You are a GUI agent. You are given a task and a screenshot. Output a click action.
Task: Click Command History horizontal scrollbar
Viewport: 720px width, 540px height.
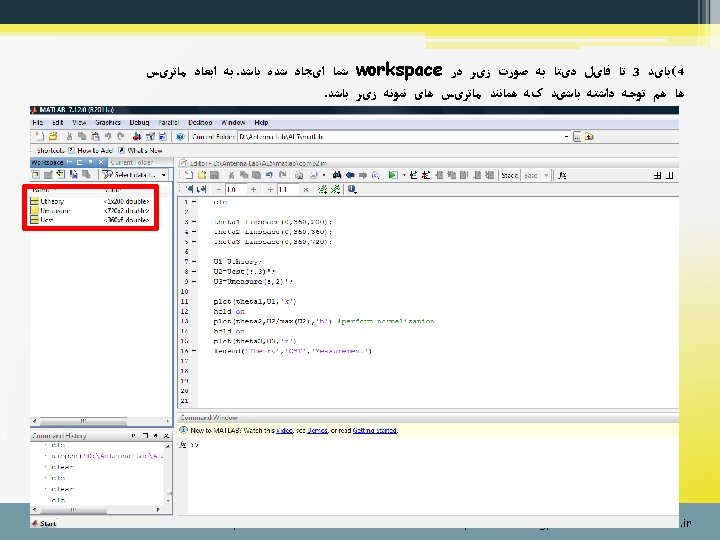coord(97,510)
